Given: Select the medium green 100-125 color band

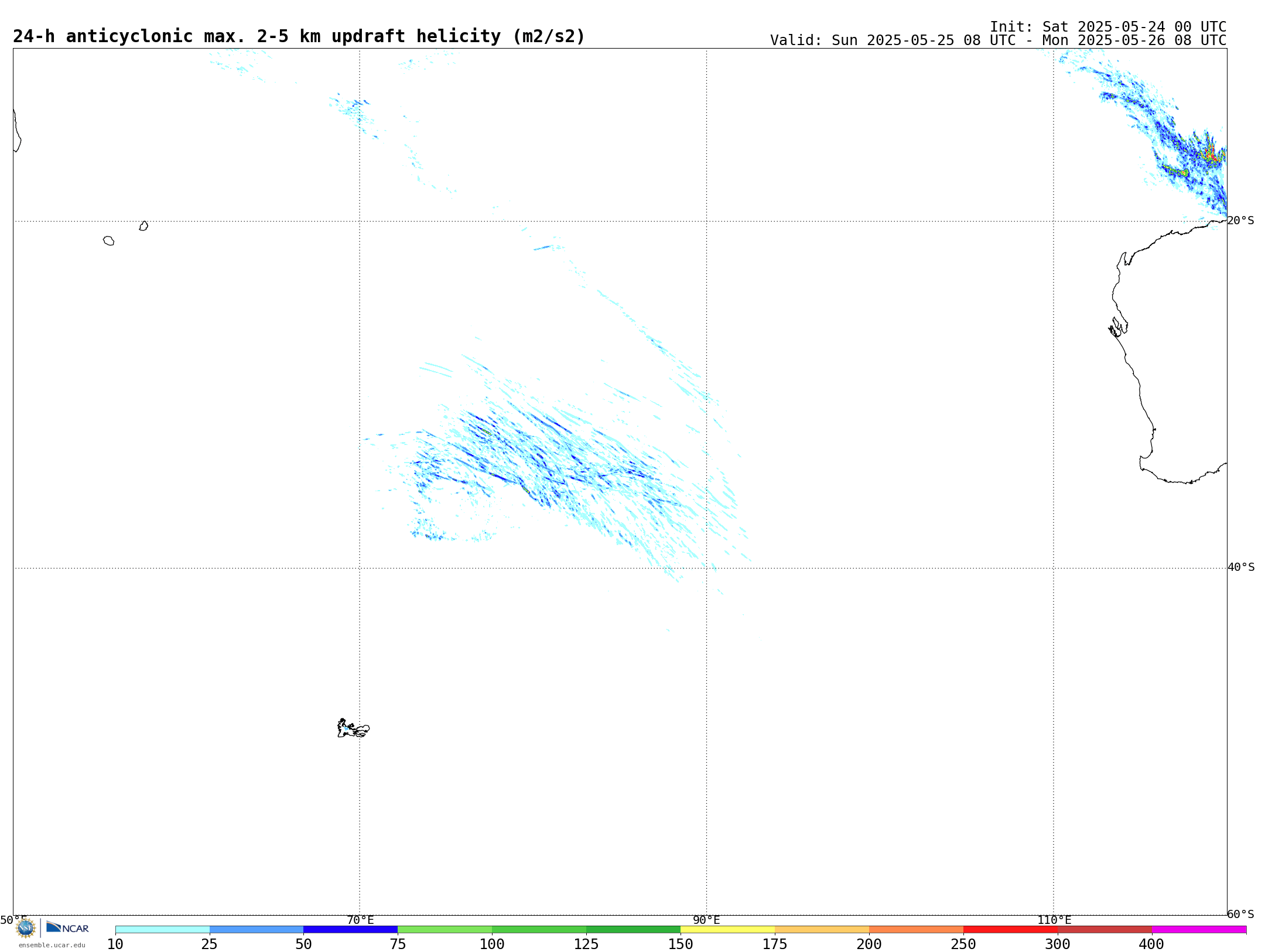Looking at the screenshot, I should (x=539, y=929).
